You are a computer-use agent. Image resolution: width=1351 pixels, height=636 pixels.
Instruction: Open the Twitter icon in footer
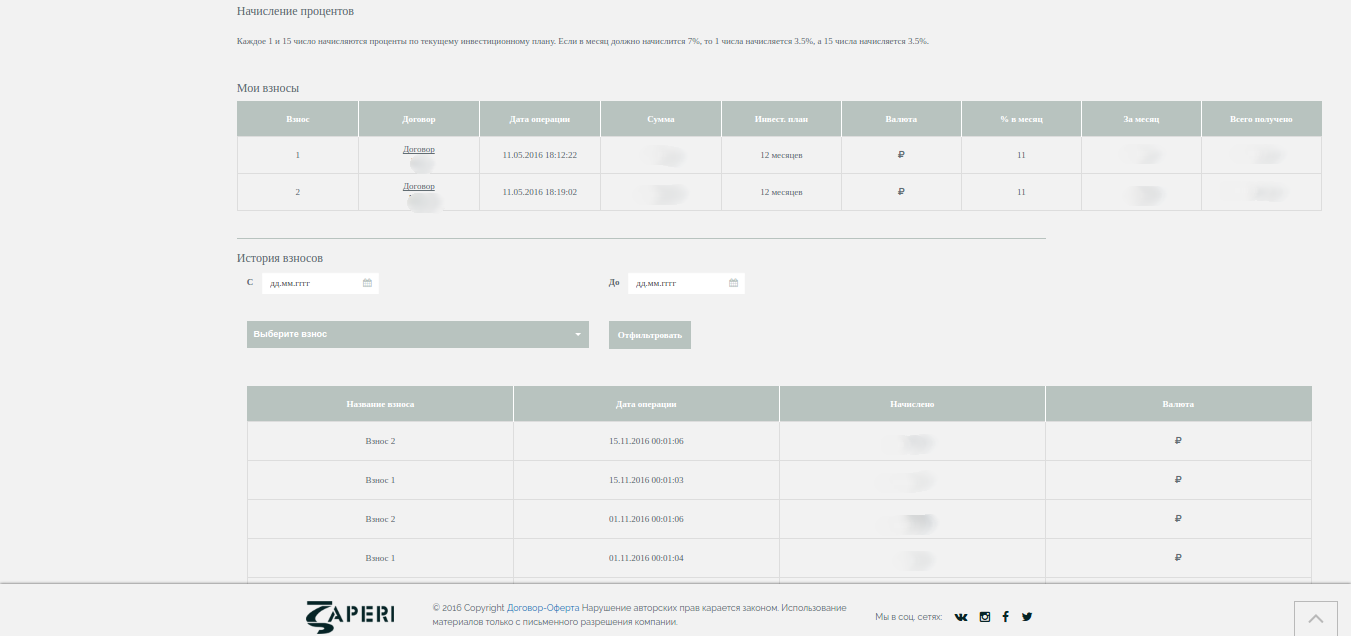(1026, 617)
